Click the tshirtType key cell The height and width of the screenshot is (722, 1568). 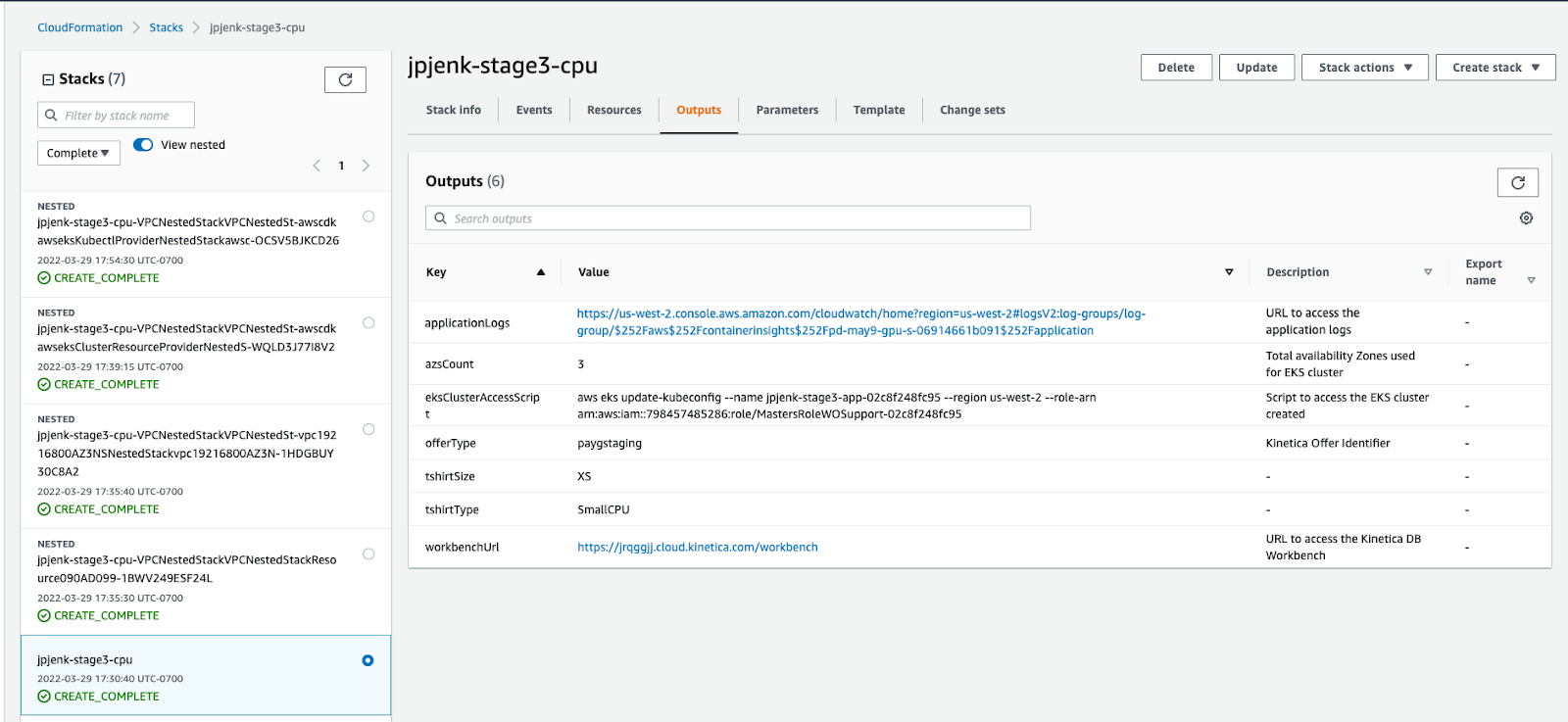(x=452, y=510)
